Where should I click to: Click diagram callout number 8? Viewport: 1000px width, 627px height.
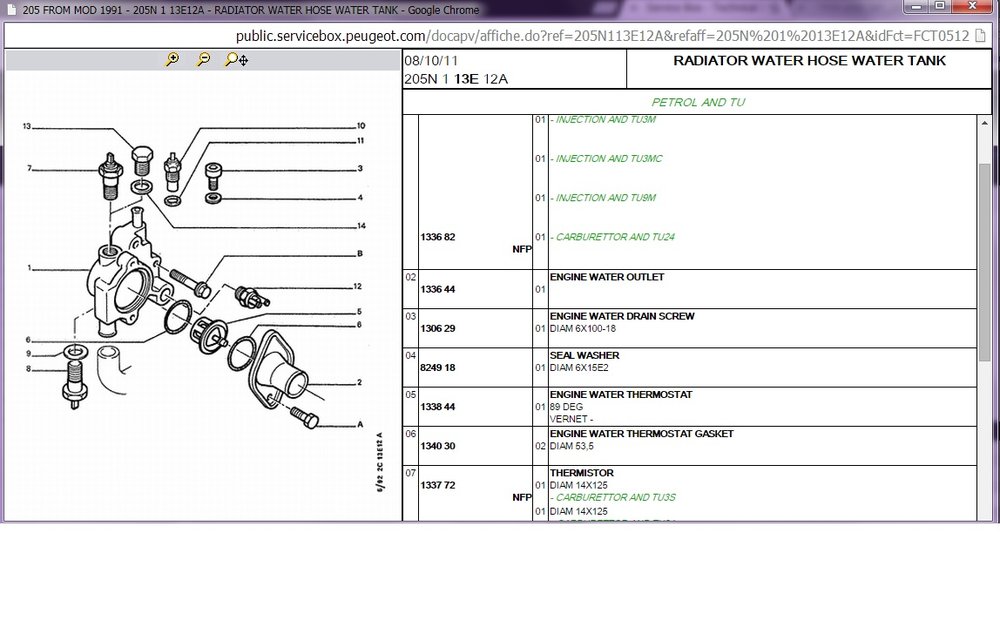(29, 369)
